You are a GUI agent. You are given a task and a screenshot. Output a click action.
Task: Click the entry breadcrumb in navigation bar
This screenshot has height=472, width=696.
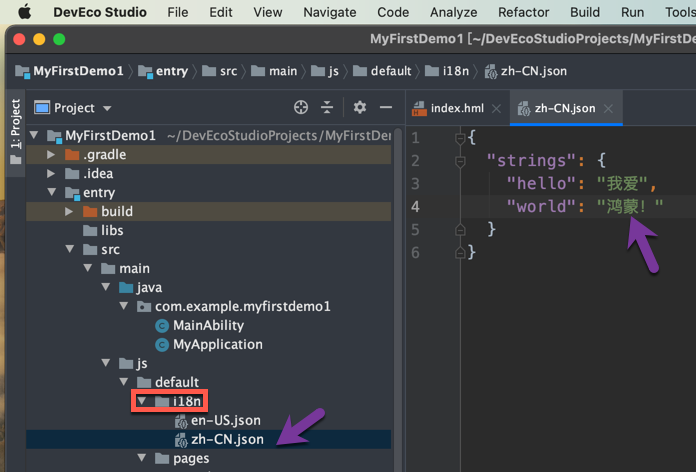point(171,71)
